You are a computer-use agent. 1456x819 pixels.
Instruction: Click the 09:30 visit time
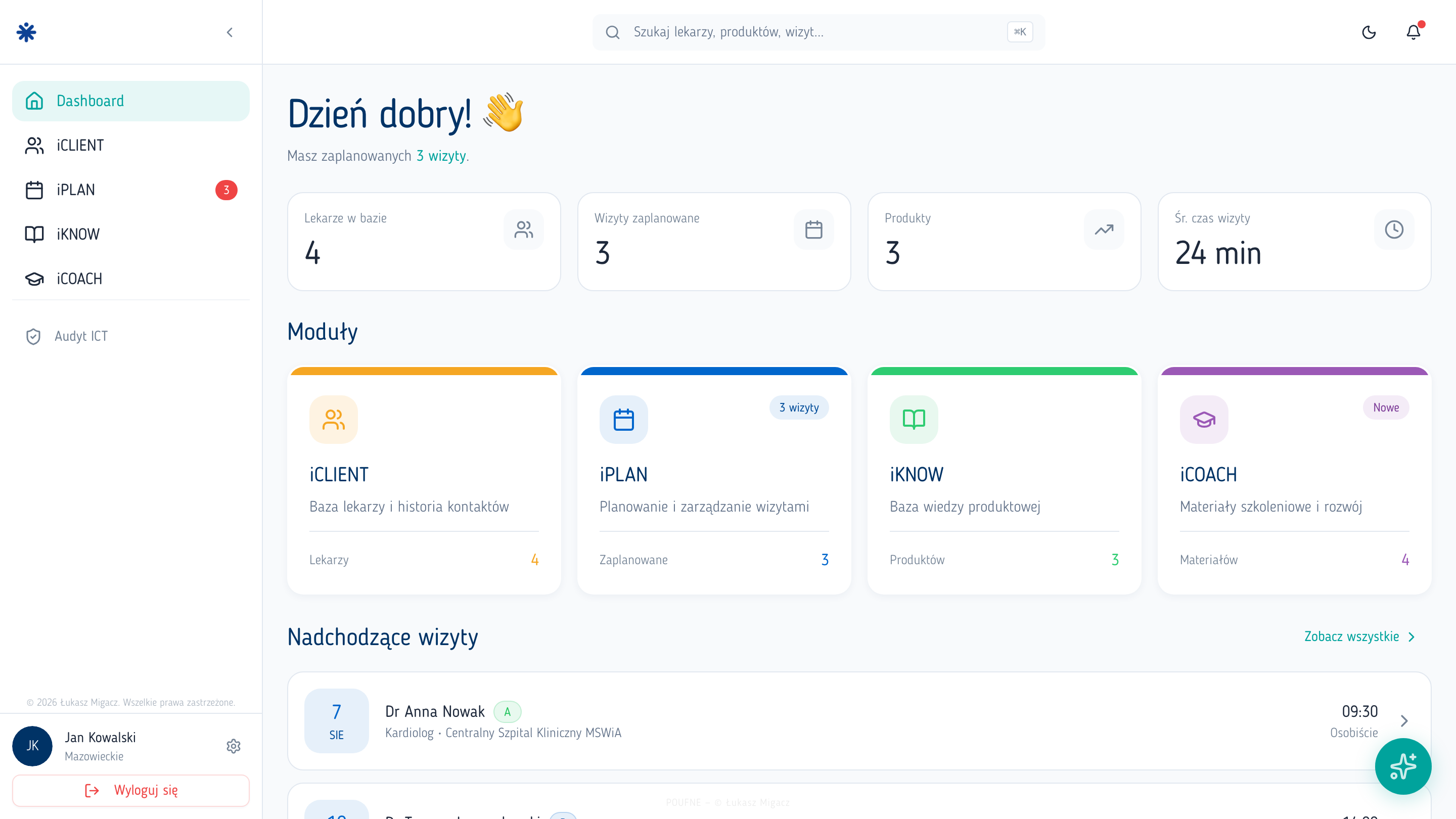pos(1359,711)
